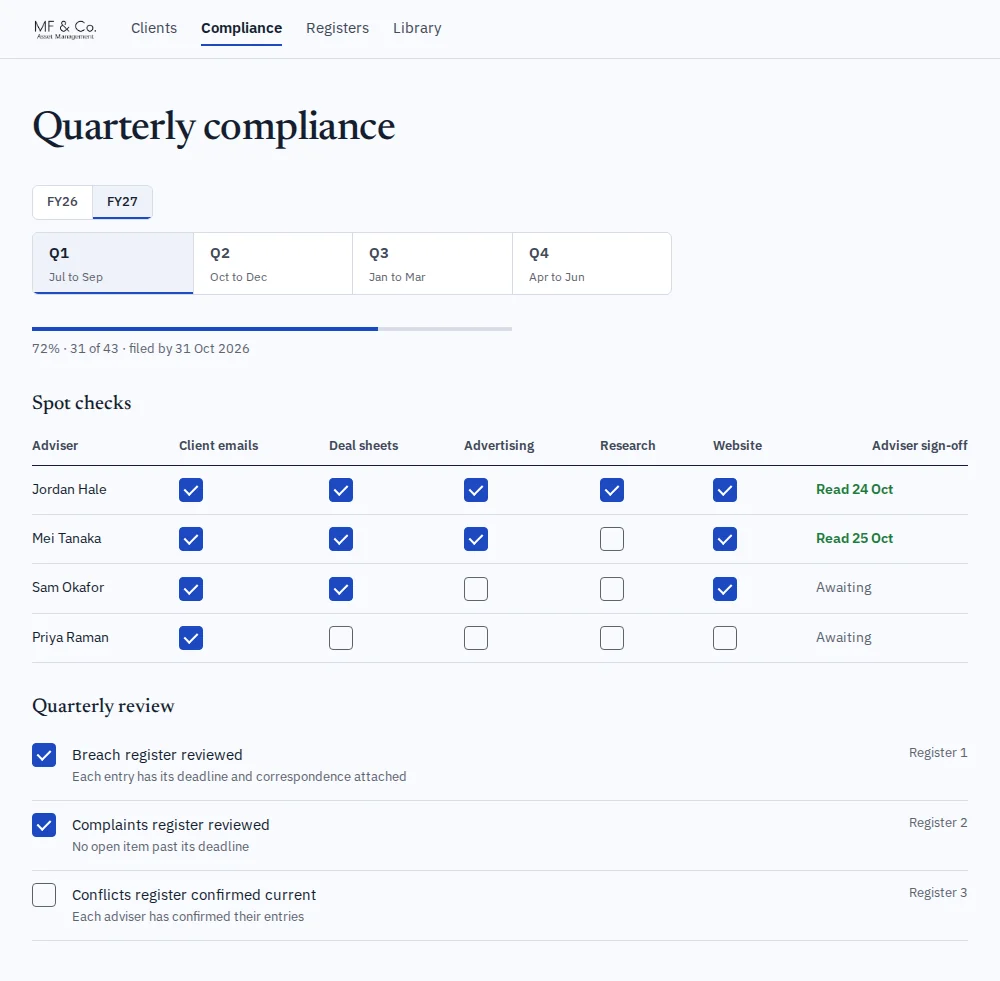Open the Register 1 link

point(938,753)
